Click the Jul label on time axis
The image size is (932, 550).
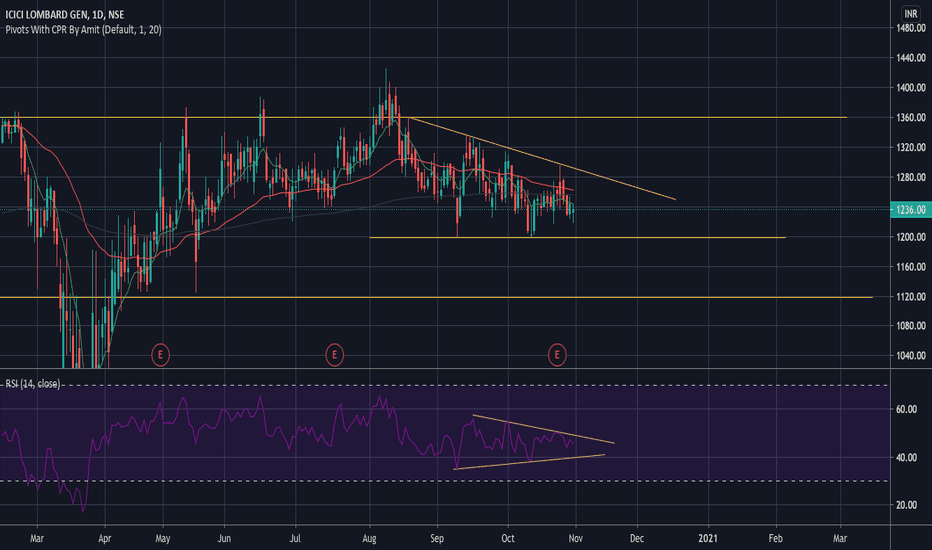click(295, 539)
